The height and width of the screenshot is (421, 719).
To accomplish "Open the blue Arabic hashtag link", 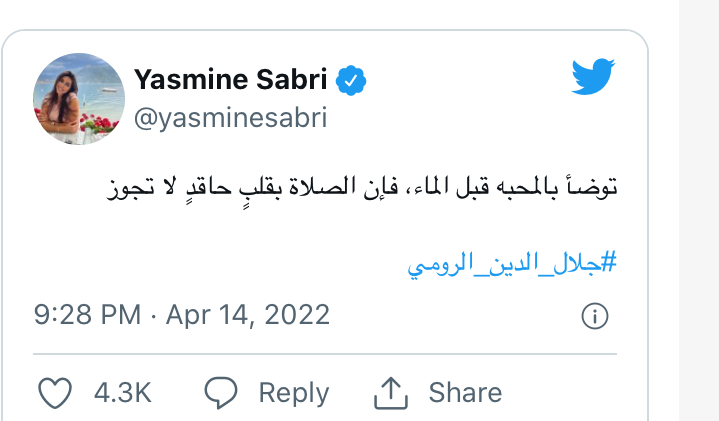I will [512, 264].
